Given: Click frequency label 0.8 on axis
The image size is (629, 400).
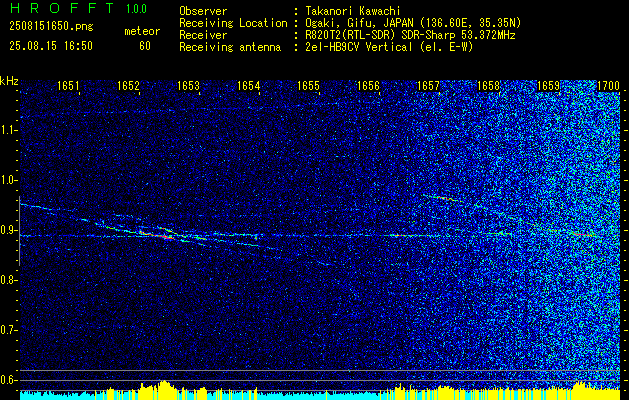Looking at the screenshot, I should click(9, 280).
